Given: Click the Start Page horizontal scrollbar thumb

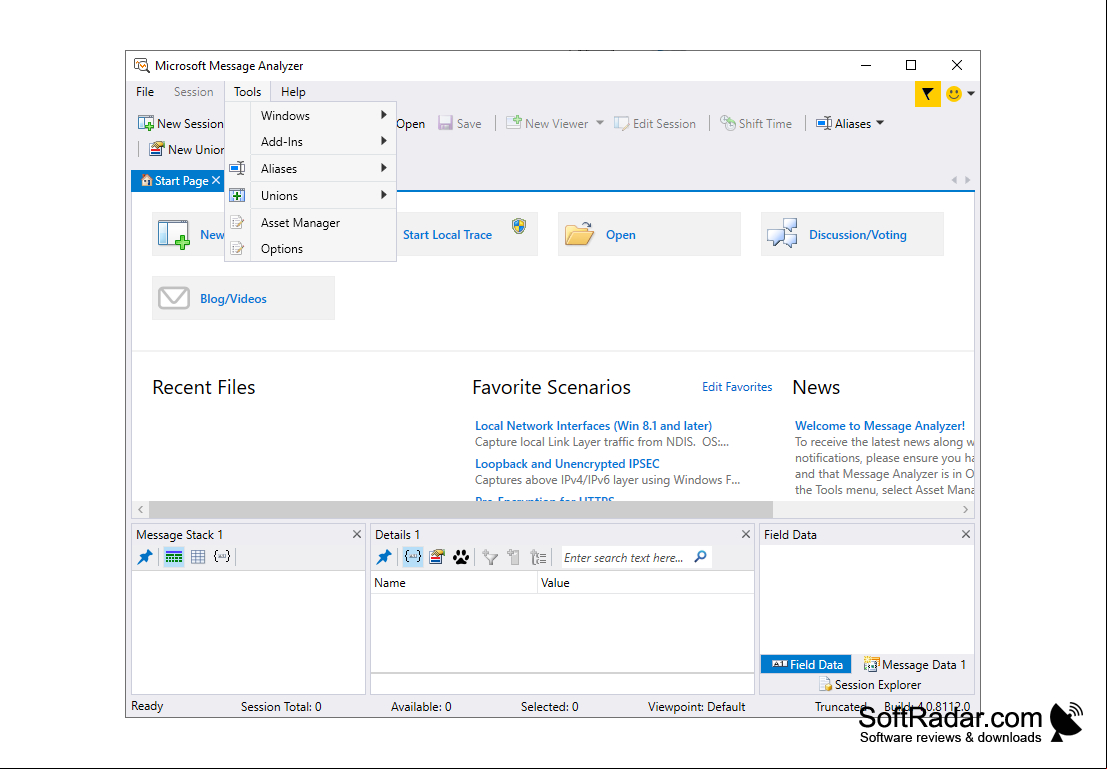Looking at the screenshot, I should (x=461, y=509).
